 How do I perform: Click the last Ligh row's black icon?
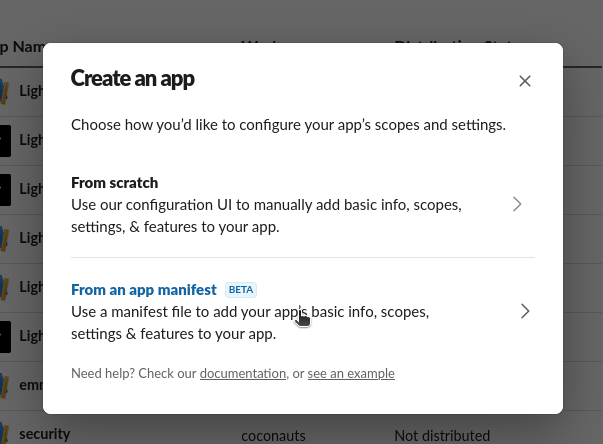click(x=5, y=337)
